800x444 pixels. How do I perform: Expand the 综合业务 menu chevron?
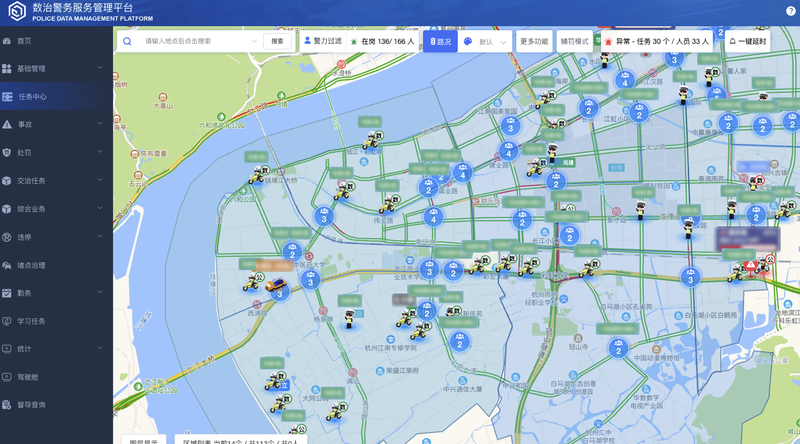click(x=100, y=208)
